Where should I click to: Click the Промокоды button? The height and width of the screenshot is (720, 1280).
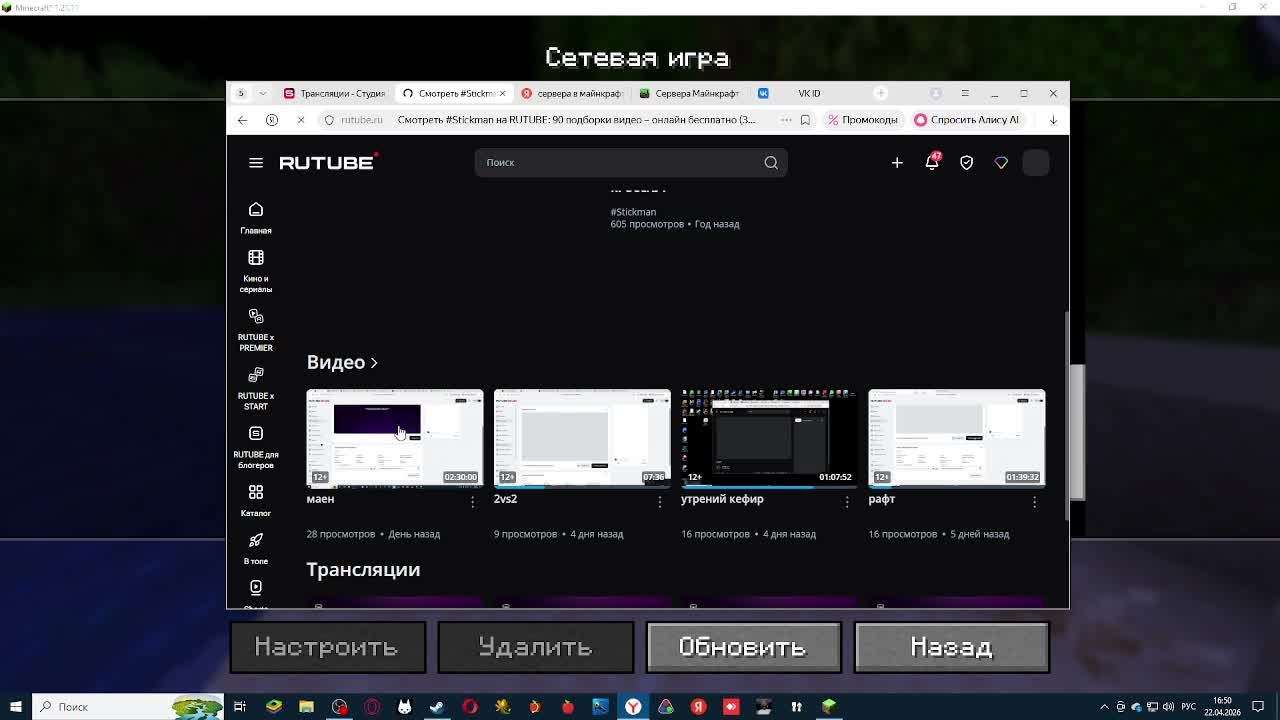[862, 120]
